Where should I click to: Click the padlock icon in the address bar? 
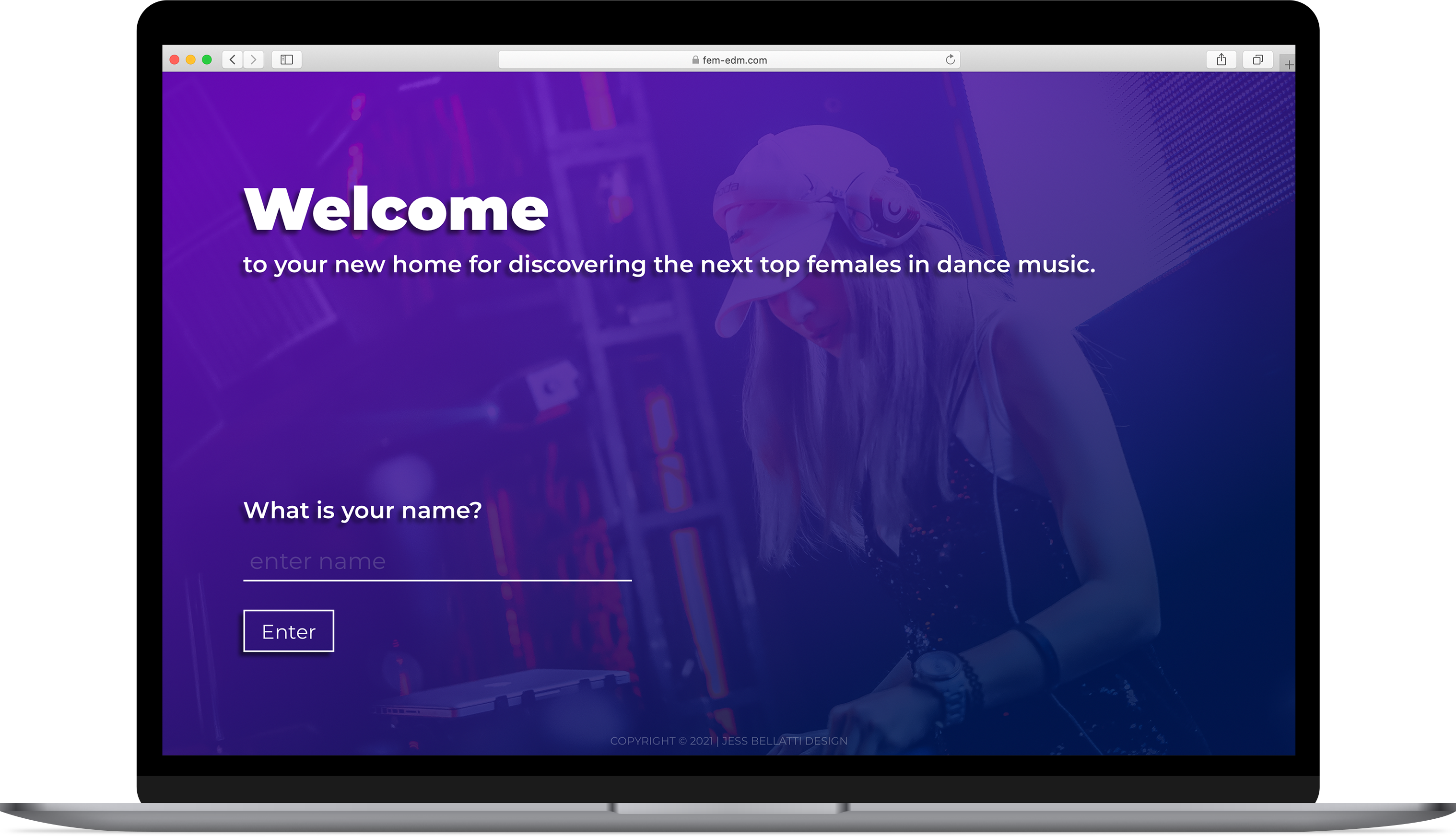697,59
